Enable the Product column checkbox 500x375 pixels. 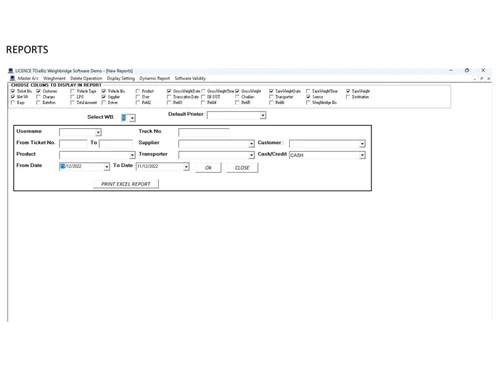coord(138,91)
